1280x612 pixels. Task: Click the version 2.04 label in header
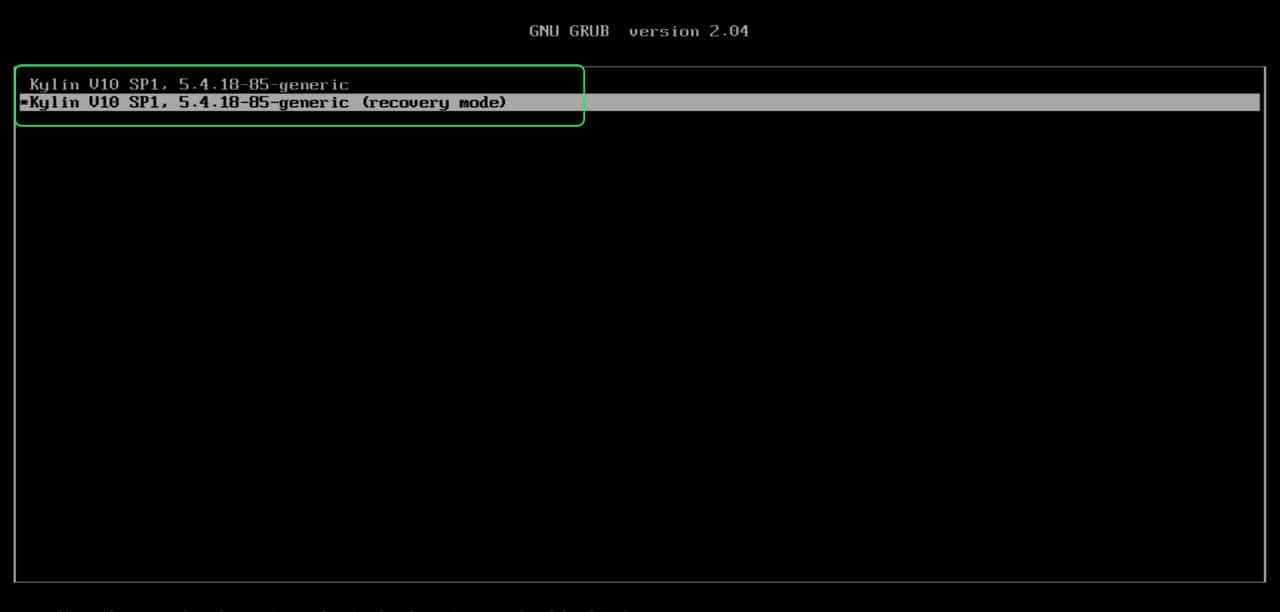[x=688, y=31]
